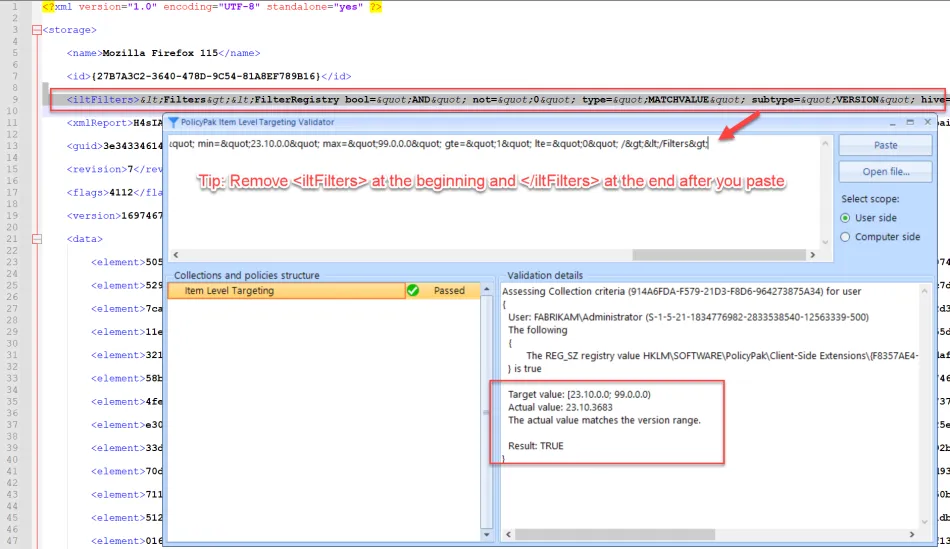This screenshot has height=549, width=950.
Task: Select the Computer side scope option
Action: pos(846,237)
